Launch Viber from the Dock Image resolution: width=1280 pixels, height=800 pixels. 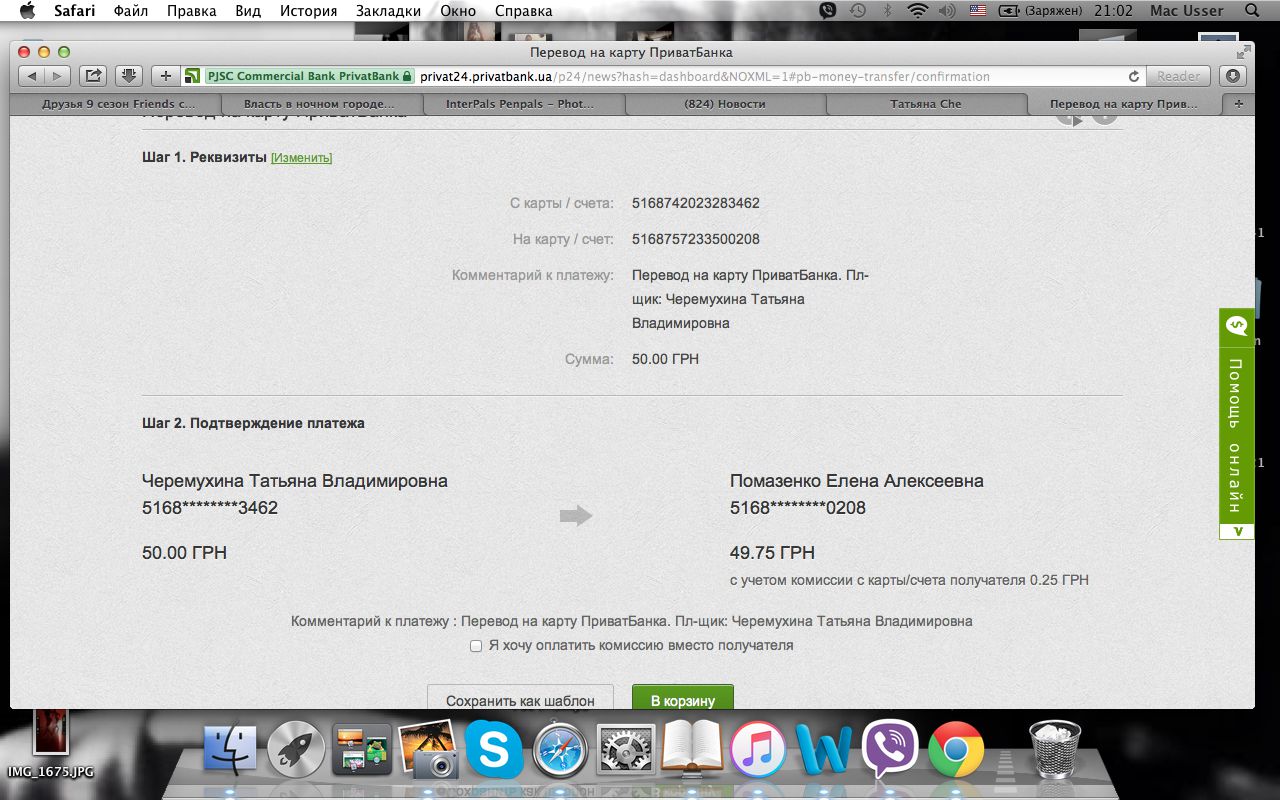889,749
